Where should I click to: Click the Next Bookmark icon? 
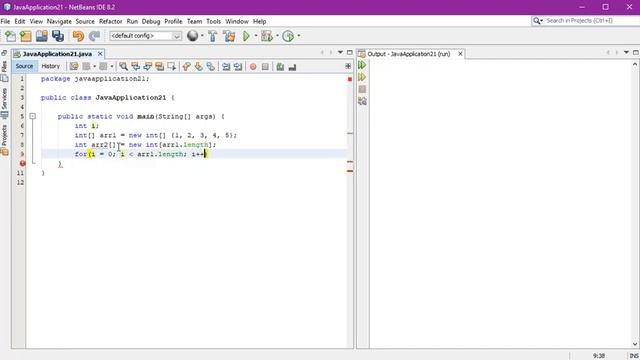coord(199,67)
